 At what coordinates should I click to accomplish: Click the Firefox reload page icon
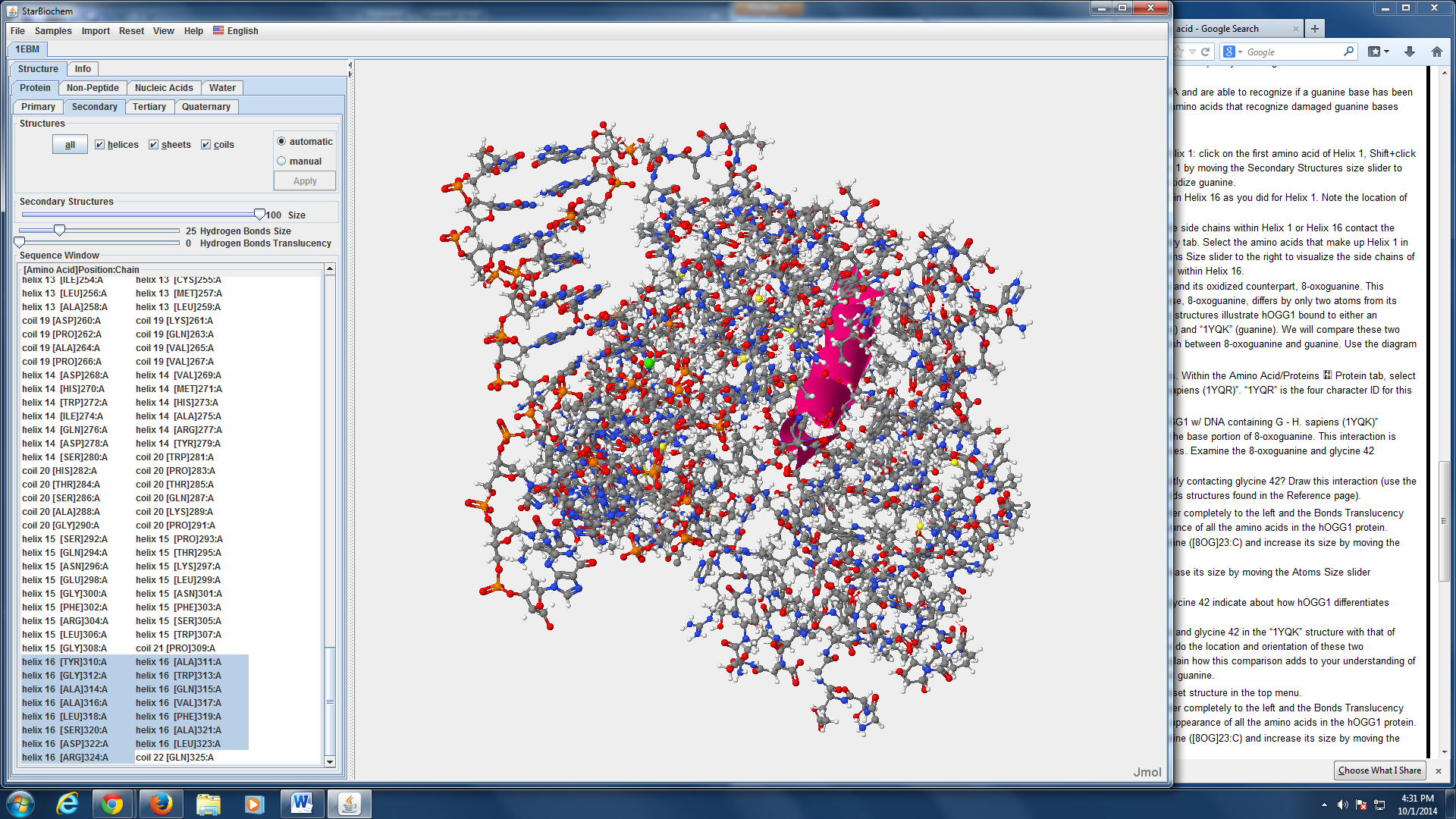[x=1205, y=52]
